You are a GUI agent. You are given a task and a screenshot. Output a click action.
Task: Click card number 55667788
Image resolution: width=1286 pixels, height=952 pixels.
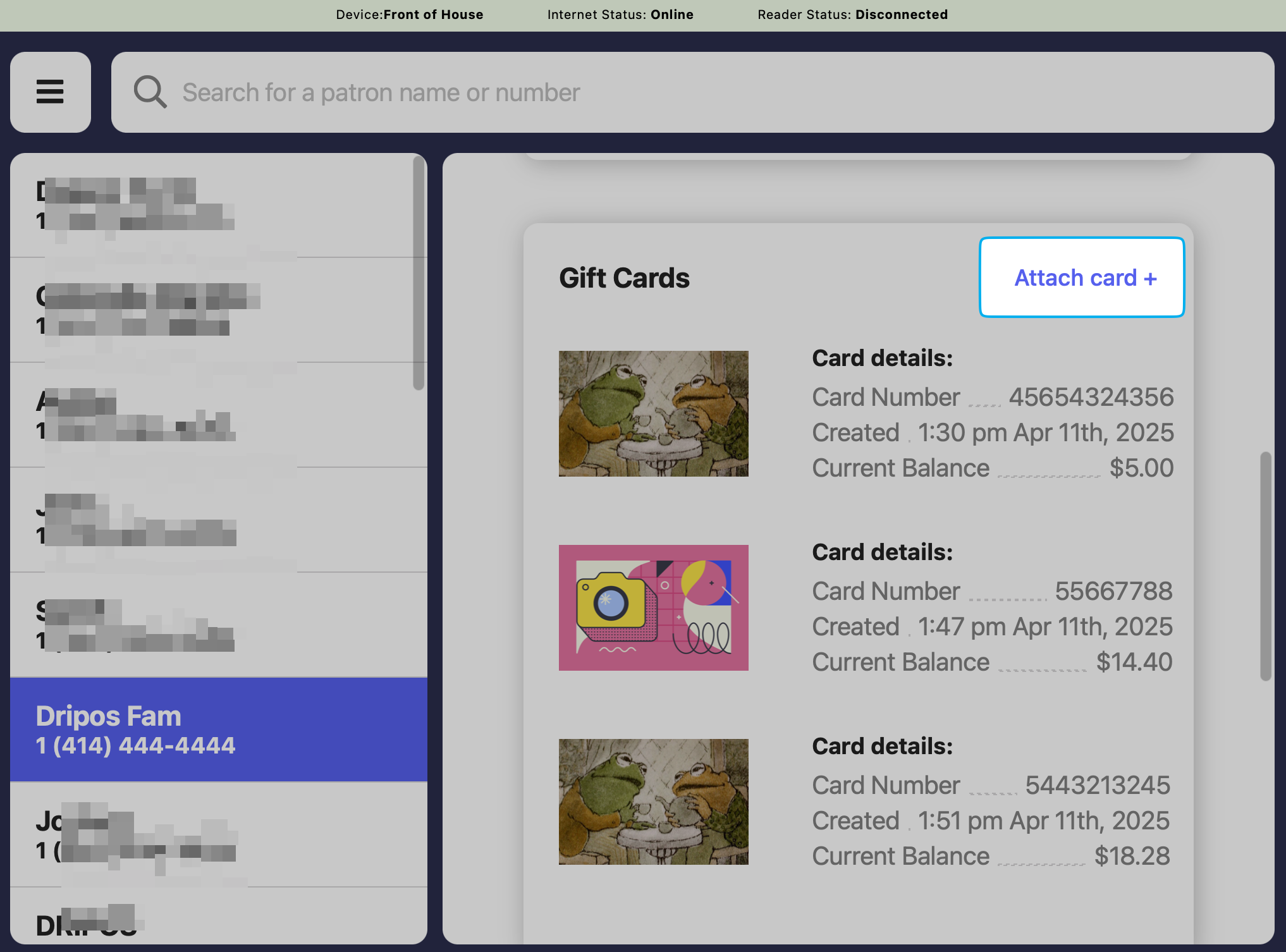(x=1113, y=591)
